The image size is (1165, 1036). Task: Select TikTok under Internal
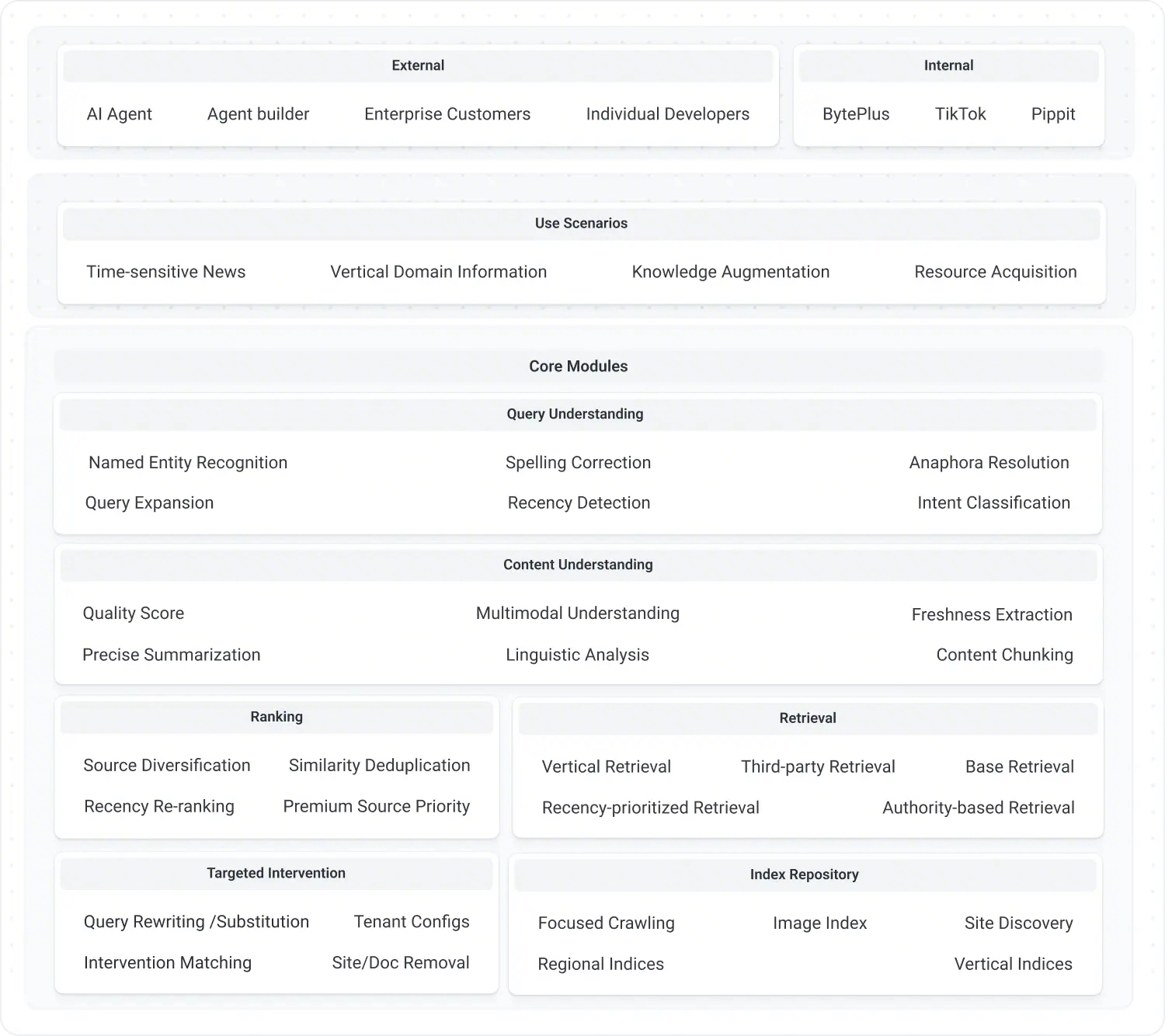click(x=961, y=114)
